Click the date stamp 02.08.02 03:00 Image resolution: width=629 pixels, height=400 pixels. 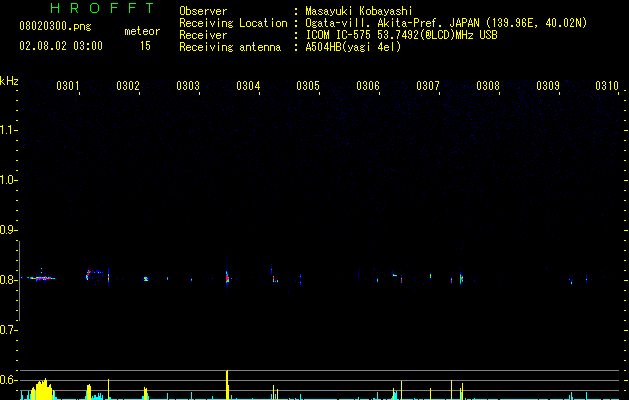point(61,46)
